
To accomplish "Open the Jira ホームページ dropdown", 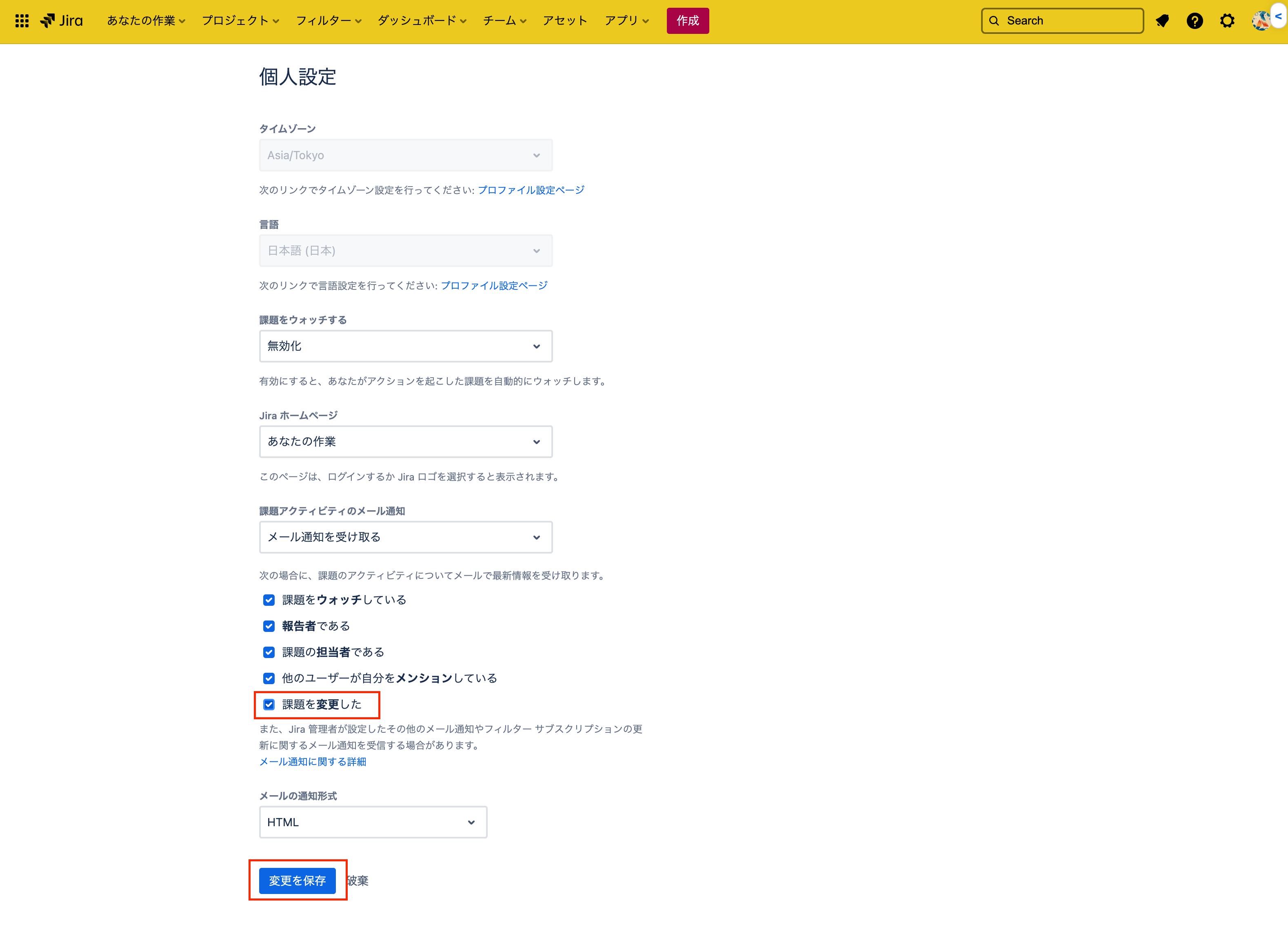I will point(406,441).
